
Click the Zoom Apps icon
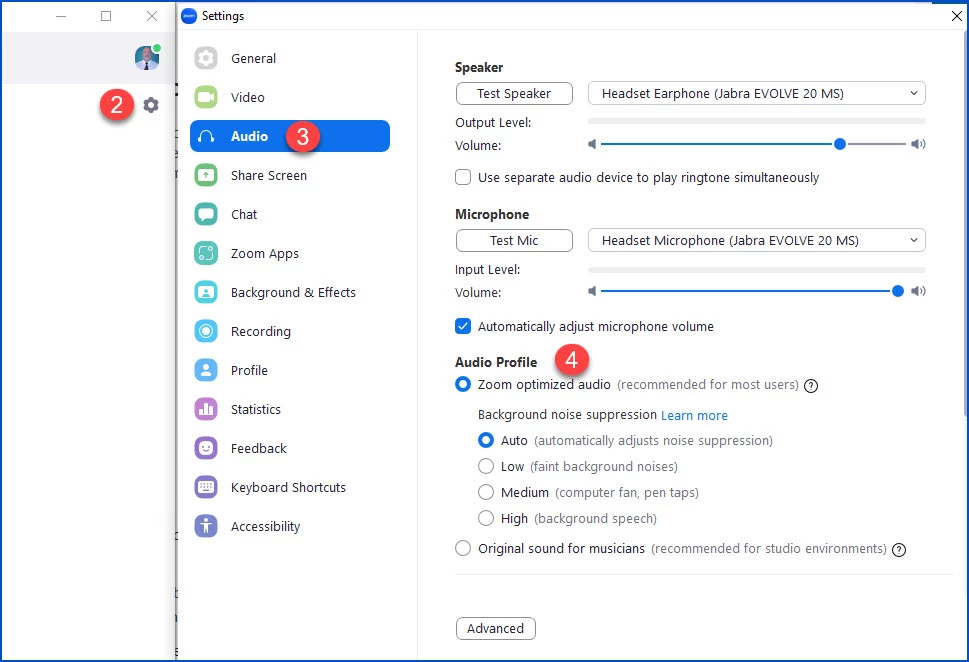coord(206,253)
